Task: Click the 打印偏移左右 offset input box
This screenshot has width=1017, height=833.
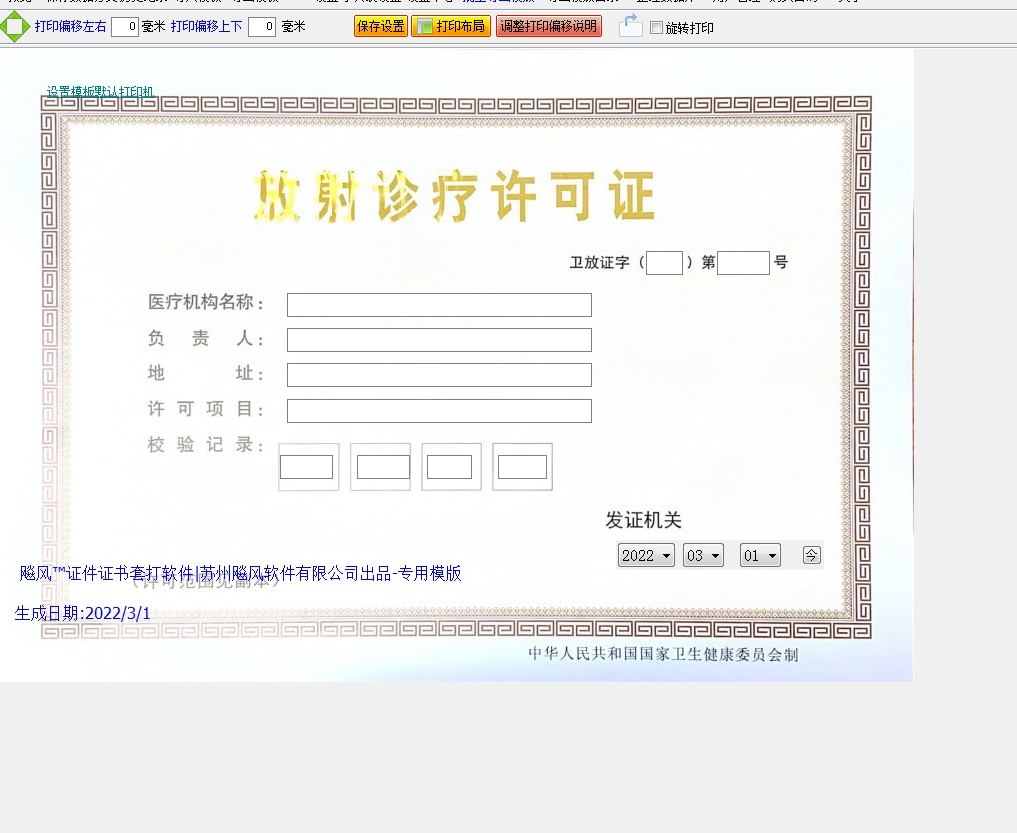Action: (125, 27)
